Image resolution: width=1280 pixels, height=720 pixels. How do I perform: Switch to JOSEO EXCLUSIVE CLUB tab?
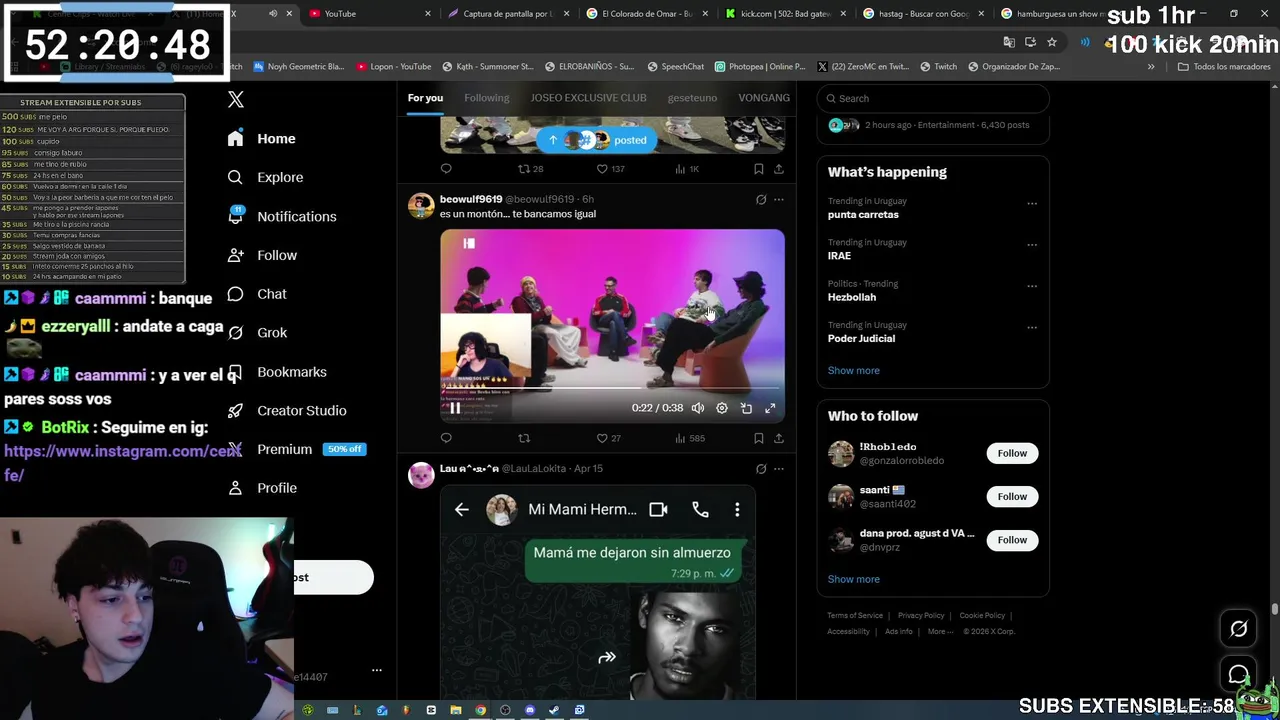coord(588,98)
